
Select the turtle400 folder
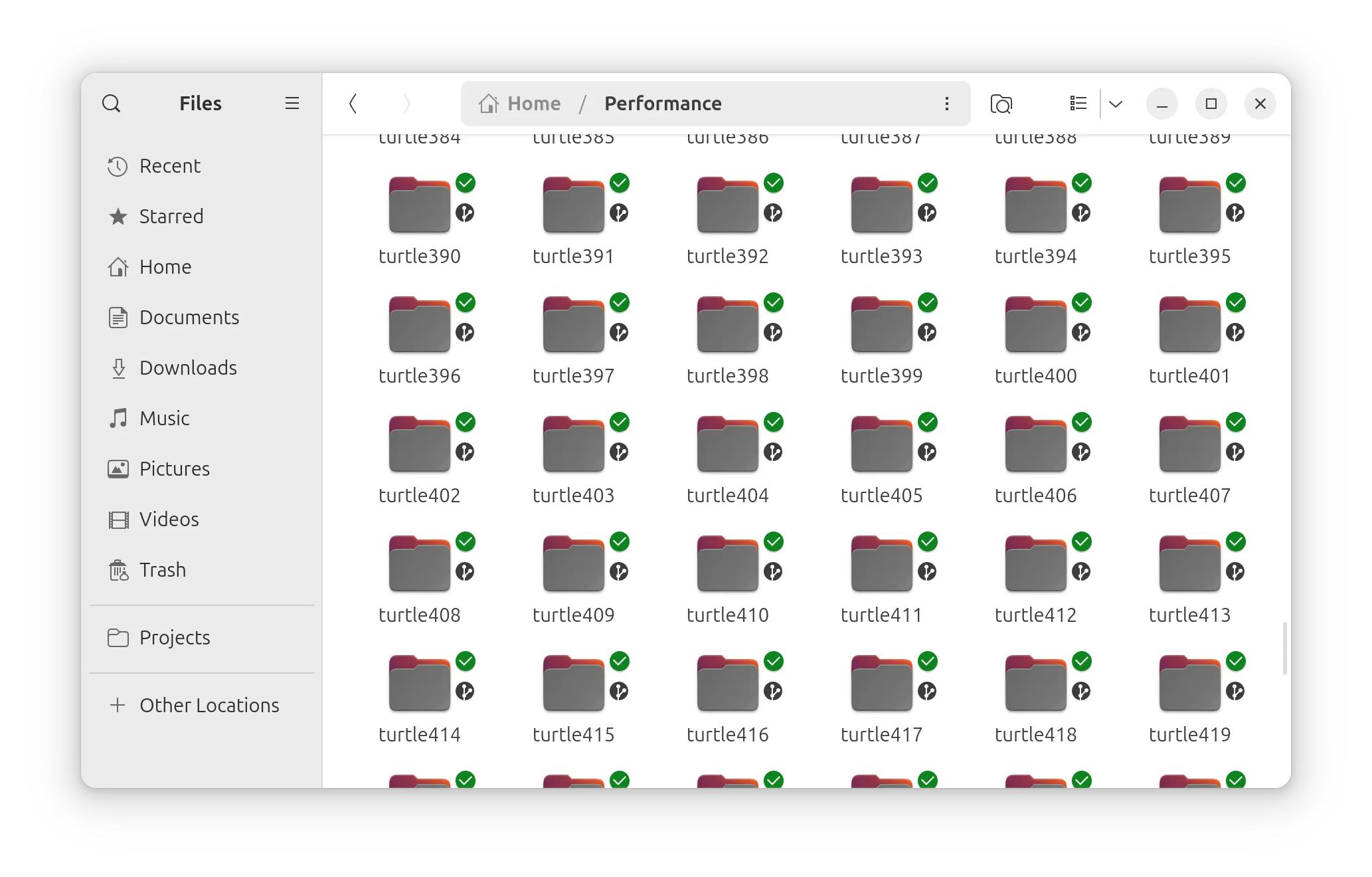point(1035,326)
